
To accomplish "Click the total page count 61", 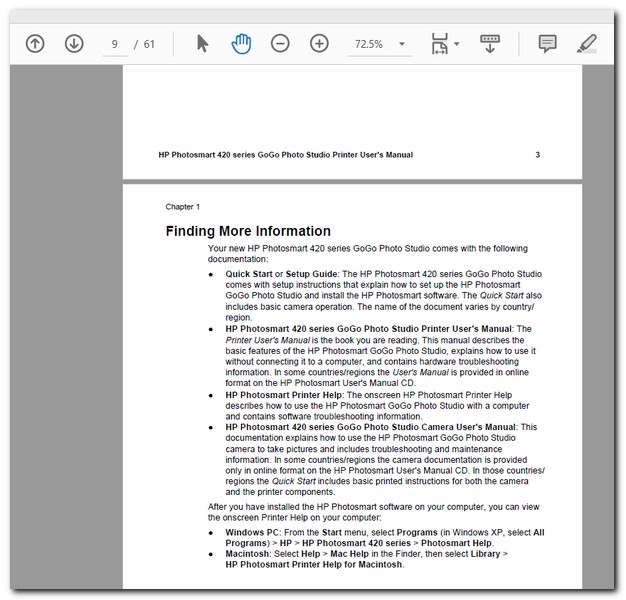I will coord(149,45).
